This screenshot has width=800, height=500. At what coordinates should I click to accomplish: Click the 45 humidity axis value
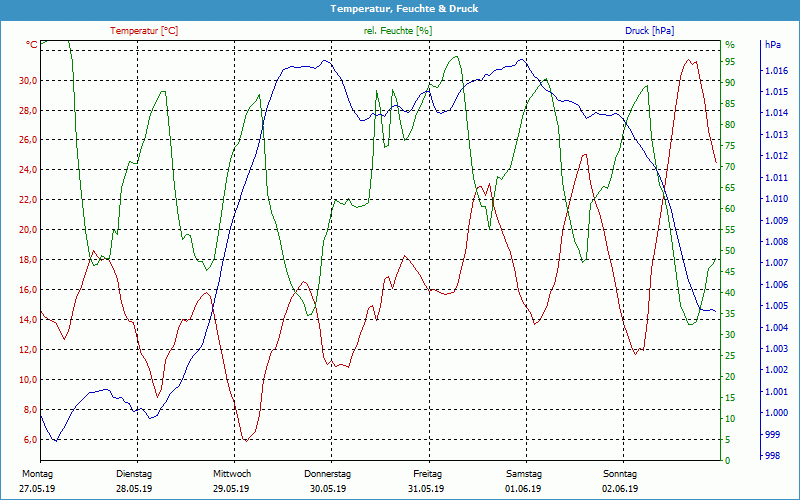click(730, 271)
